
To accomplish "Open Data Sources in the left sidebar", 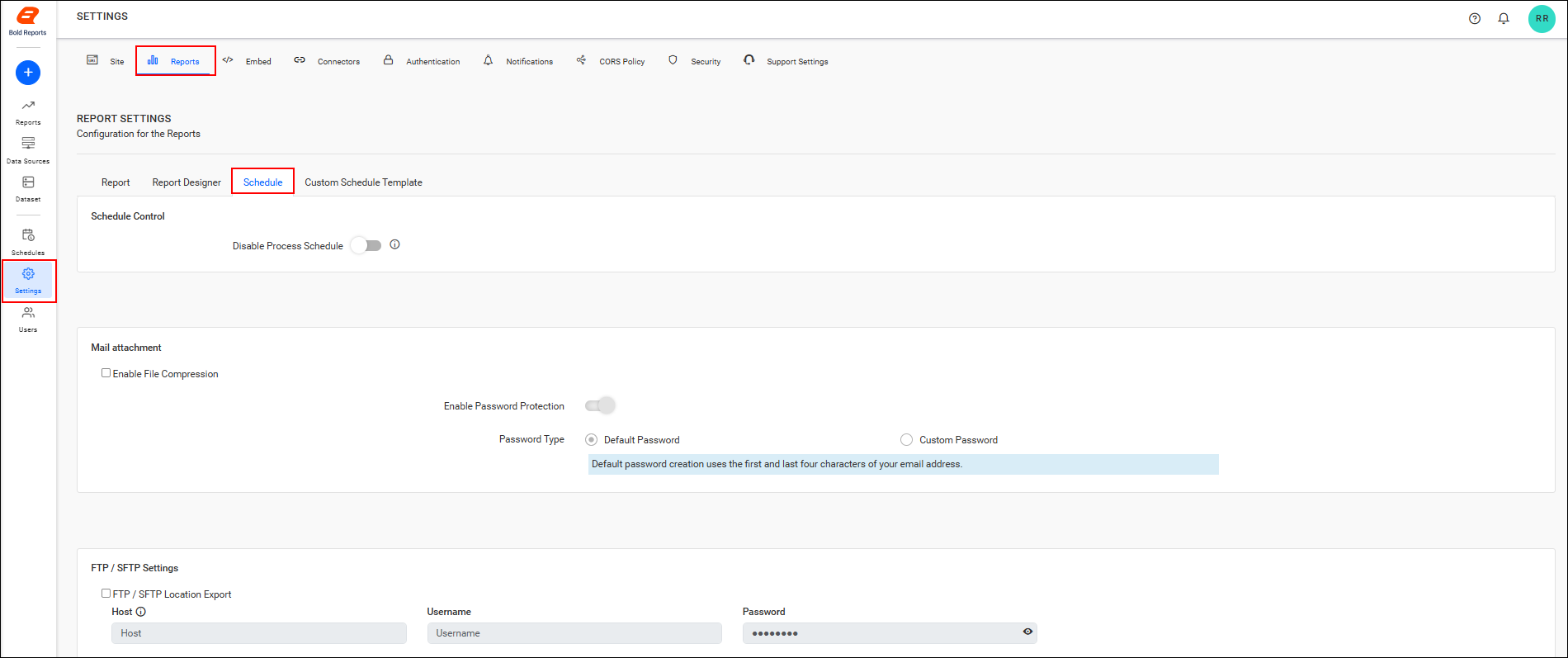I will 28,151.
